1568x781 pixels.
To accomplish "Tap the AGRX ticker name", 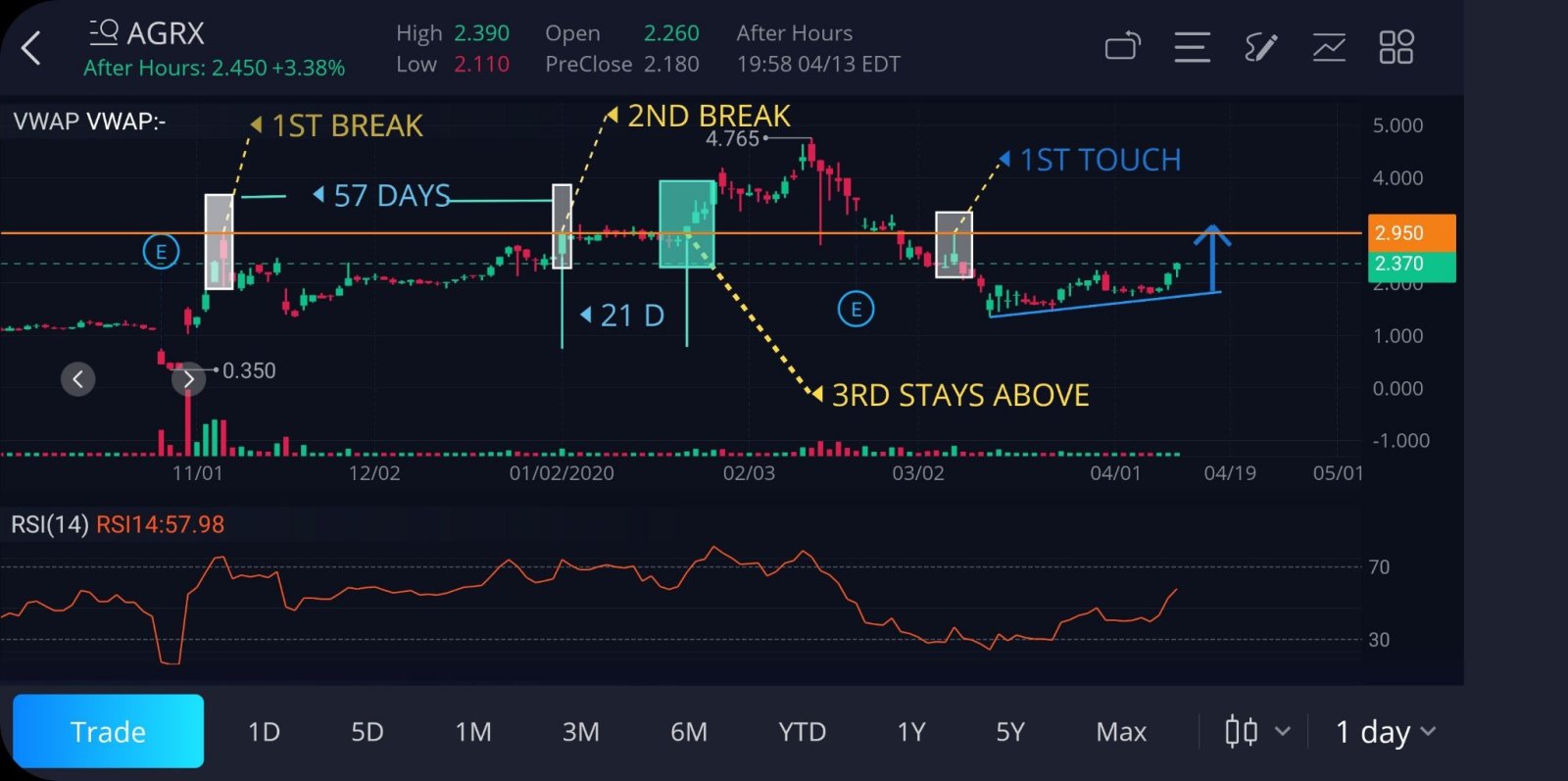I will (166, 33).
